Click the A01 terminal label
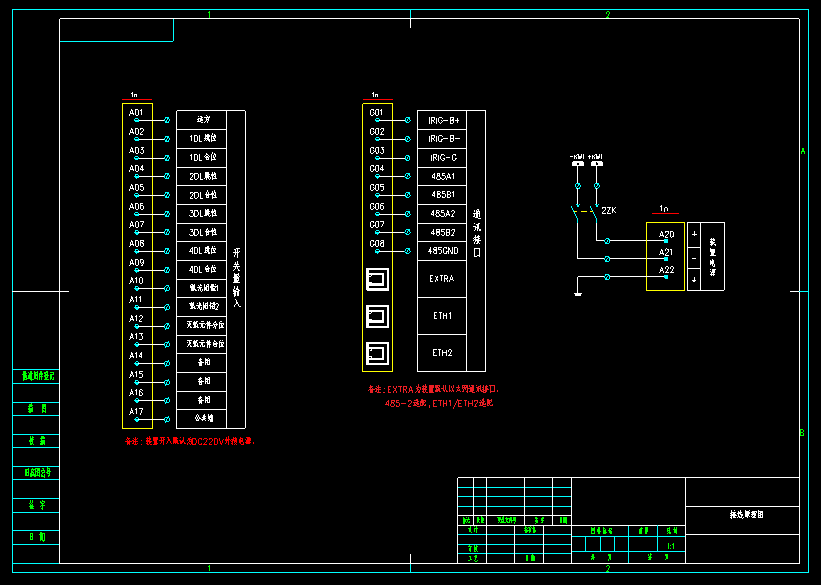 click(136, 112)
